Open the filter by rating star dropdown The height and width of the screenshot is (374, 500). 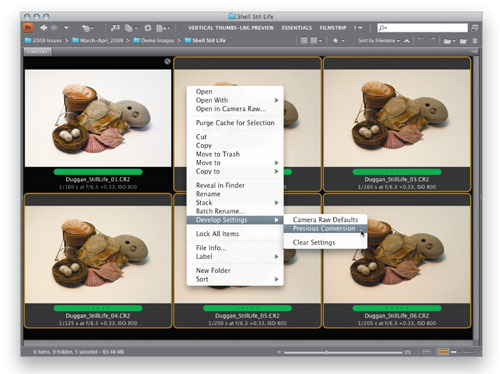[x=338, y=41]
